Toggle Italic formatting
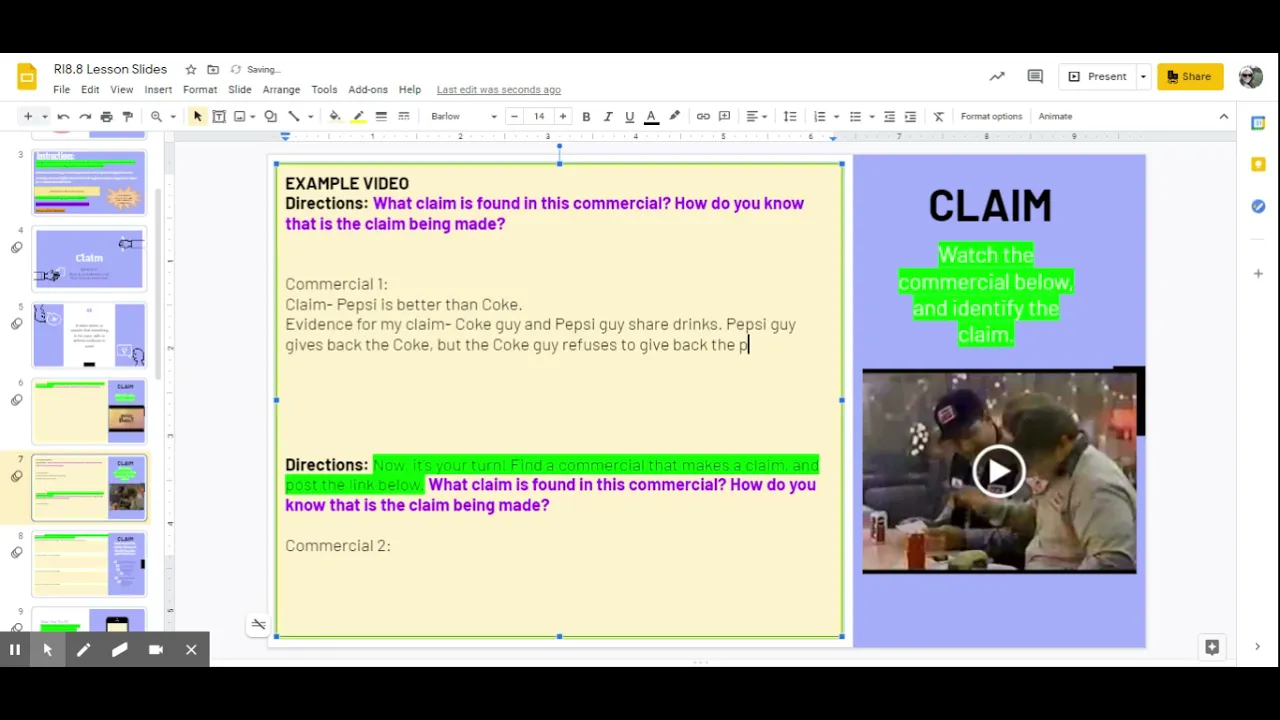The image size is (1280, 720). click(x=607, y=117)
